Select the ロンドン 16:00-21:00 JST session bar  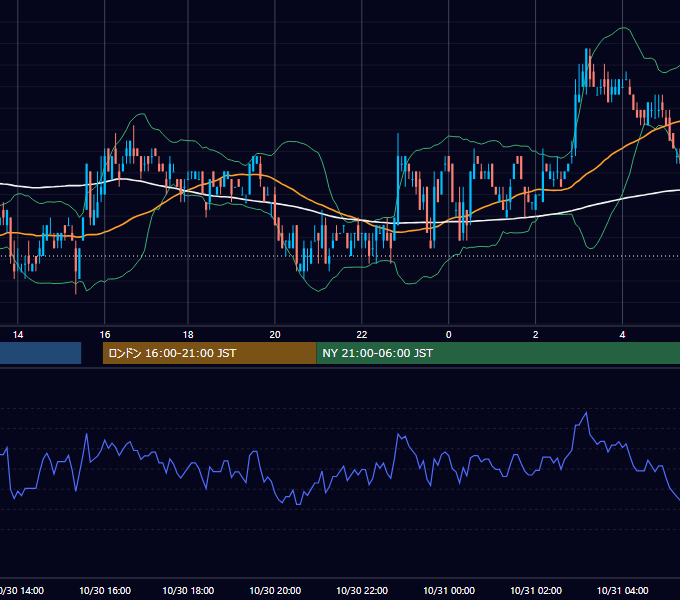pos(209,353)
